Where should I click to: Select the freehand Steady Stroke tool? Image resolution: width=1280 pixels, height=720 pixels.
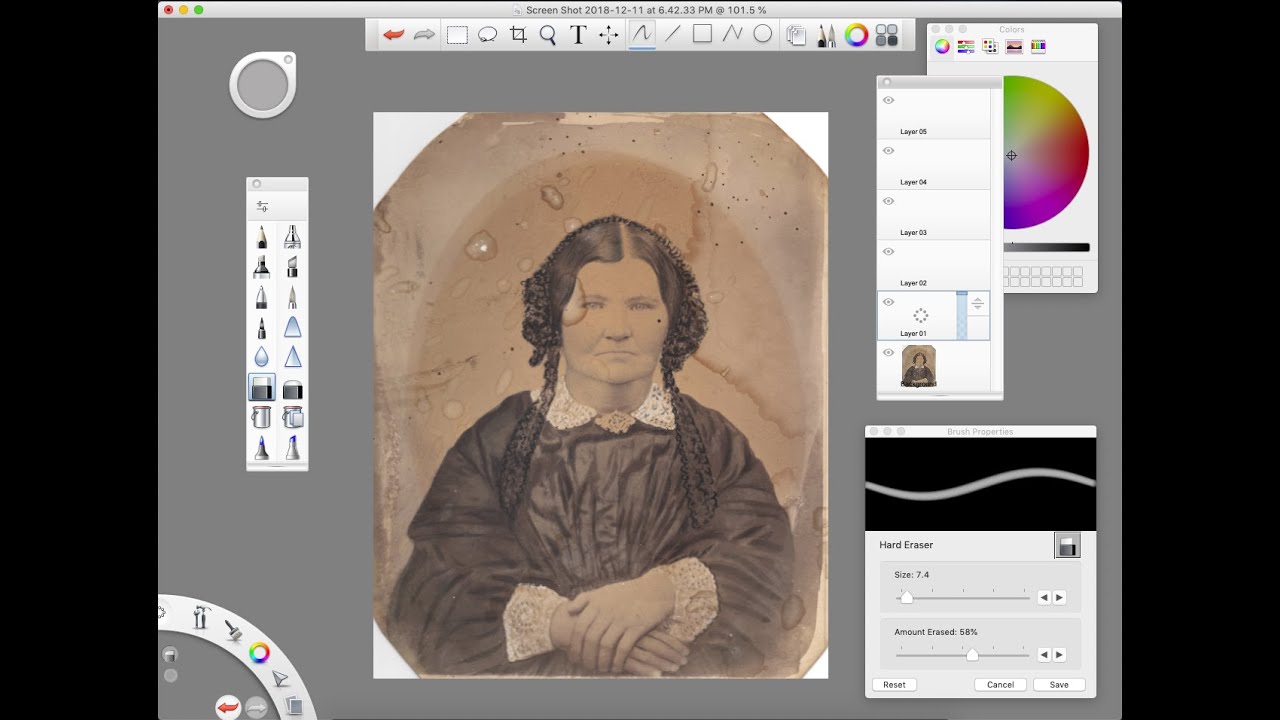click(642, 34)
